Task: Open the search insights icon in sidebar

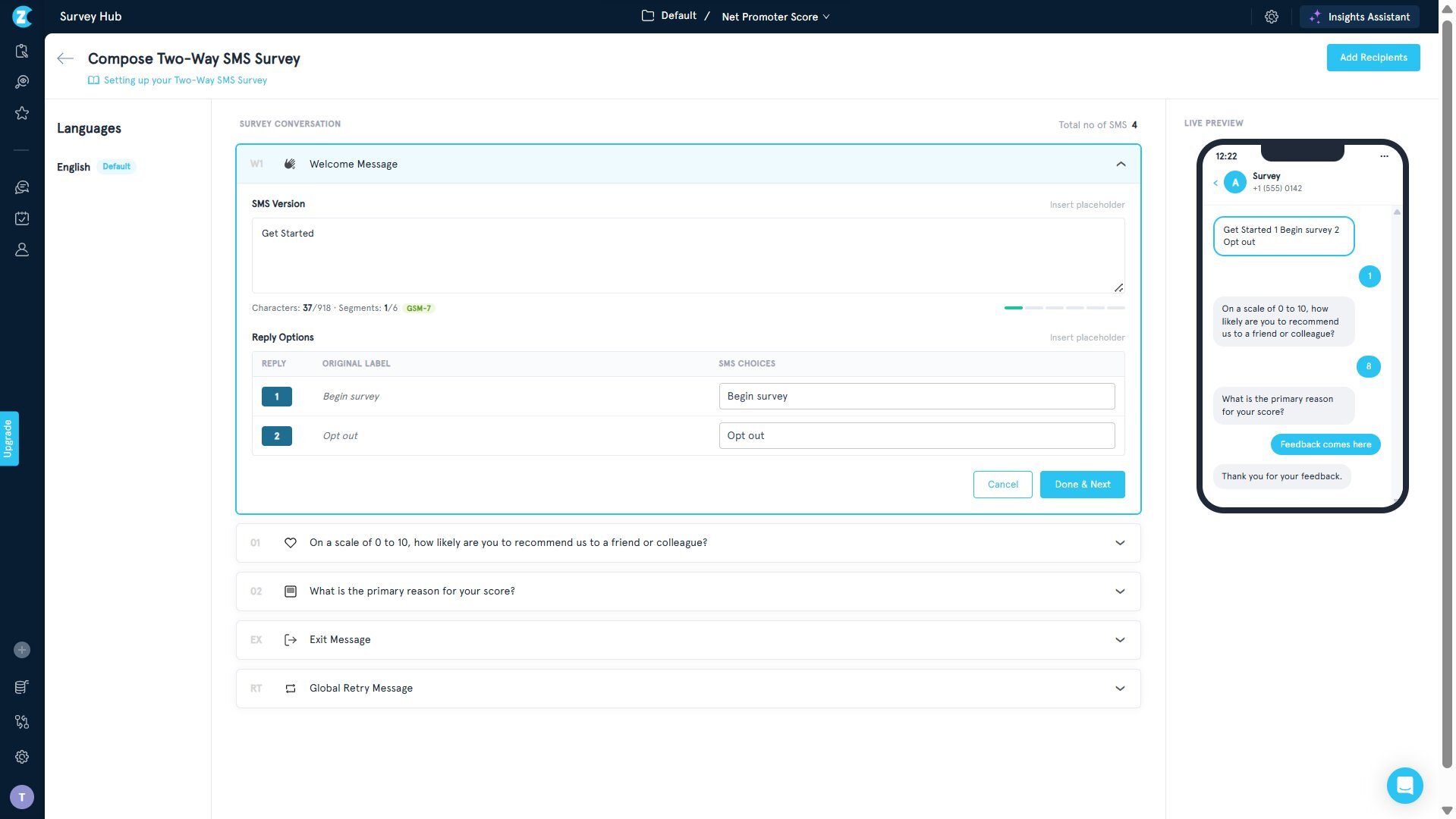Action: click(x=22, y=82)
